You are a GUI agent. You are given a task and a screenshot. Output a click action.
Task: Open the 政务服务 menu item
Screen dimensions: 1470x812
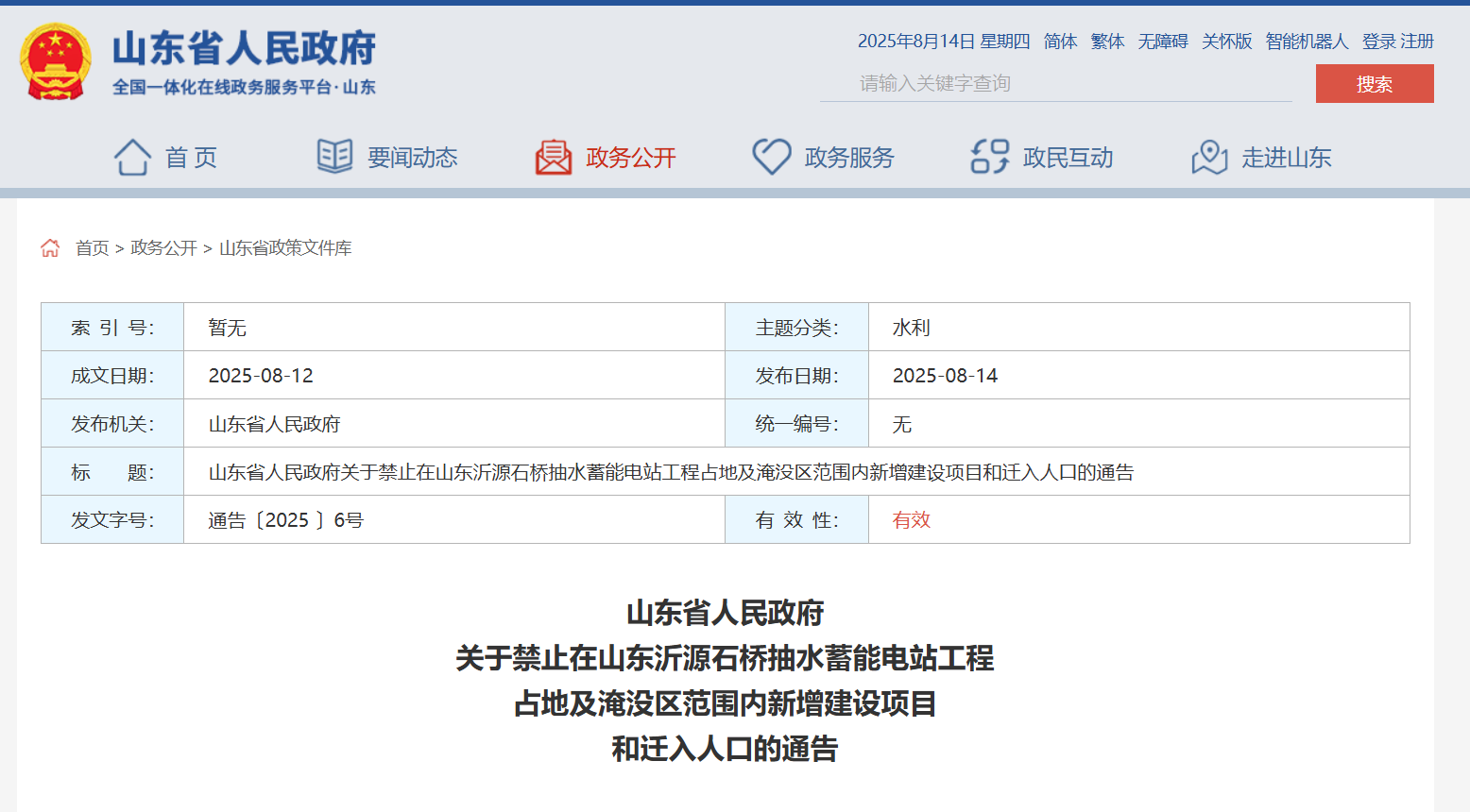(848, 158)
